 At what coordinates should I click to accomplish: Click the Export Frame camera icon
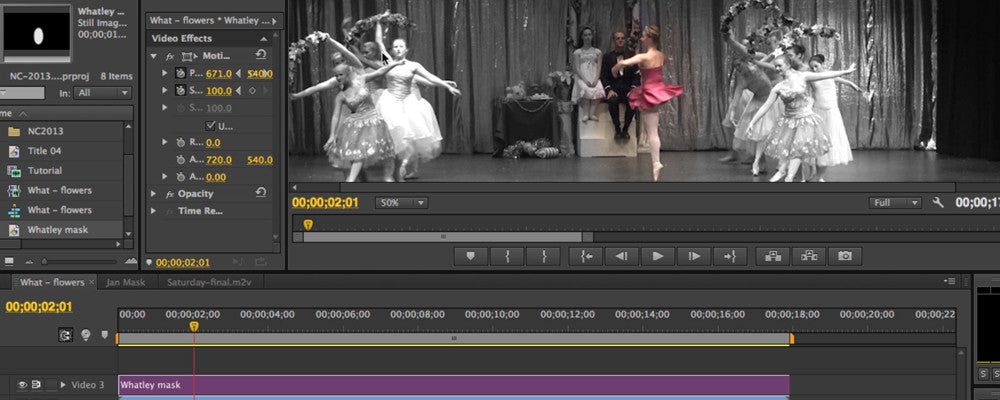click(845, 256)
